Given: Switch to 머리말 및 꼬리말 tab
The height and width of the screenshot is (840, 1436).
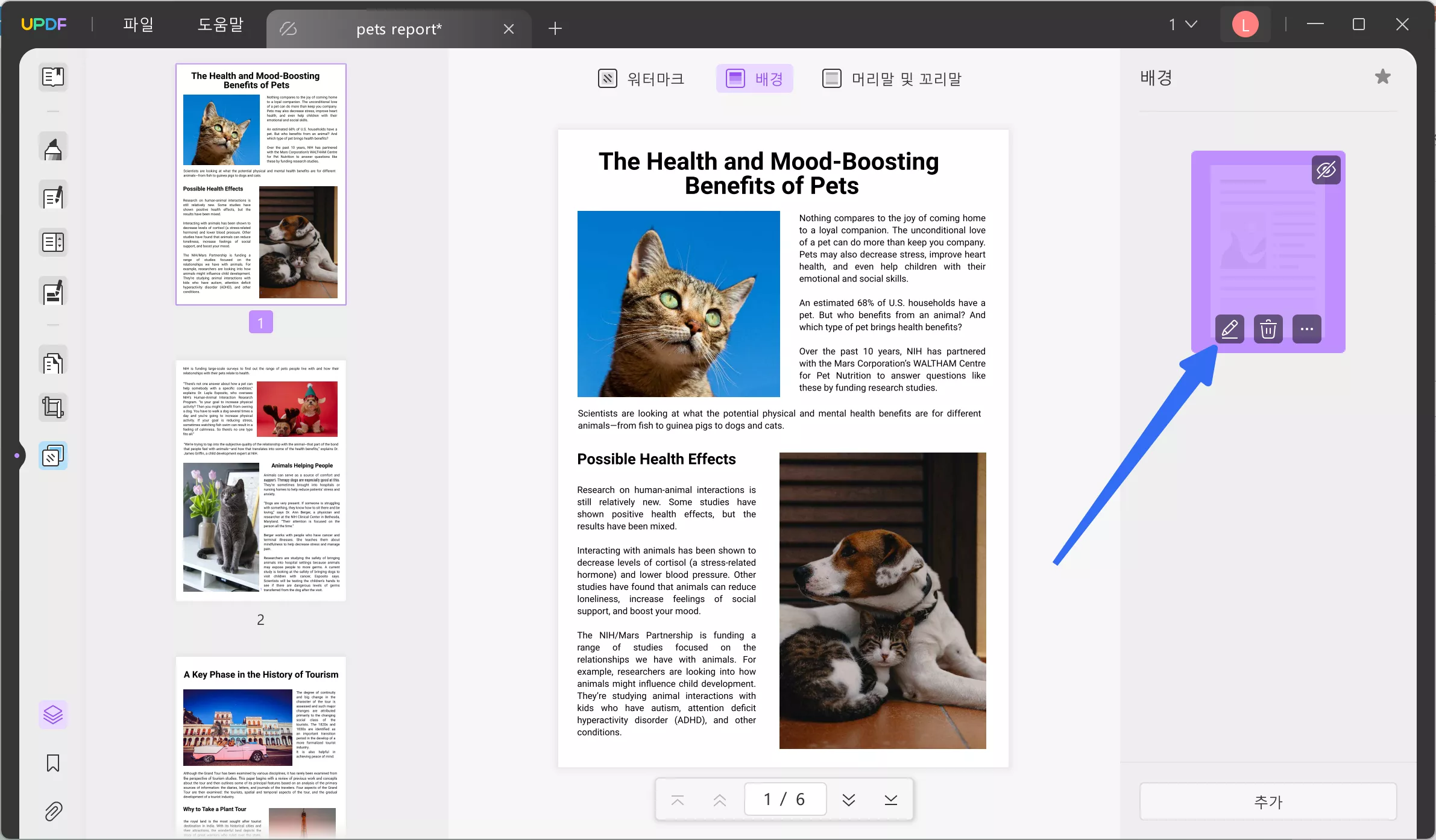Looking at the screenshot, I should (x=892, y=79).
